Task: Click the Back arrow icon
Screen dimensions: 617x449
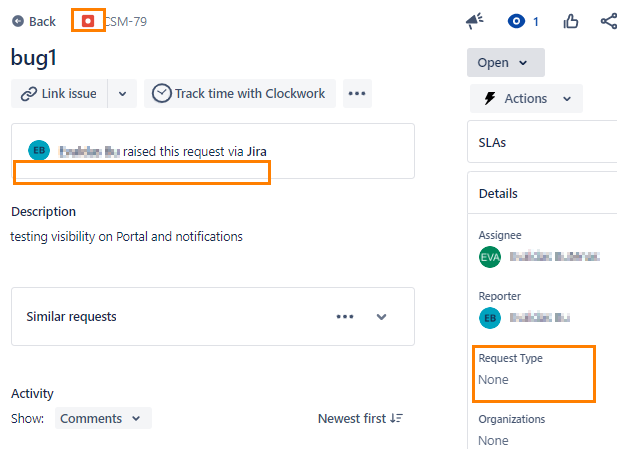Action: click(x=18, y=21)
